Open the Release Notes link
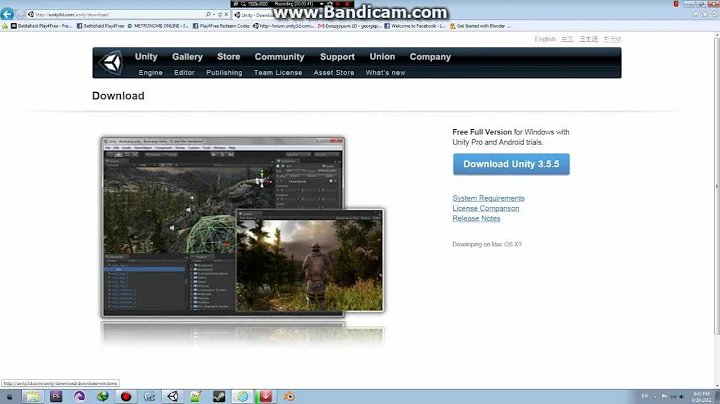720x404 pixels. [476, 219]
